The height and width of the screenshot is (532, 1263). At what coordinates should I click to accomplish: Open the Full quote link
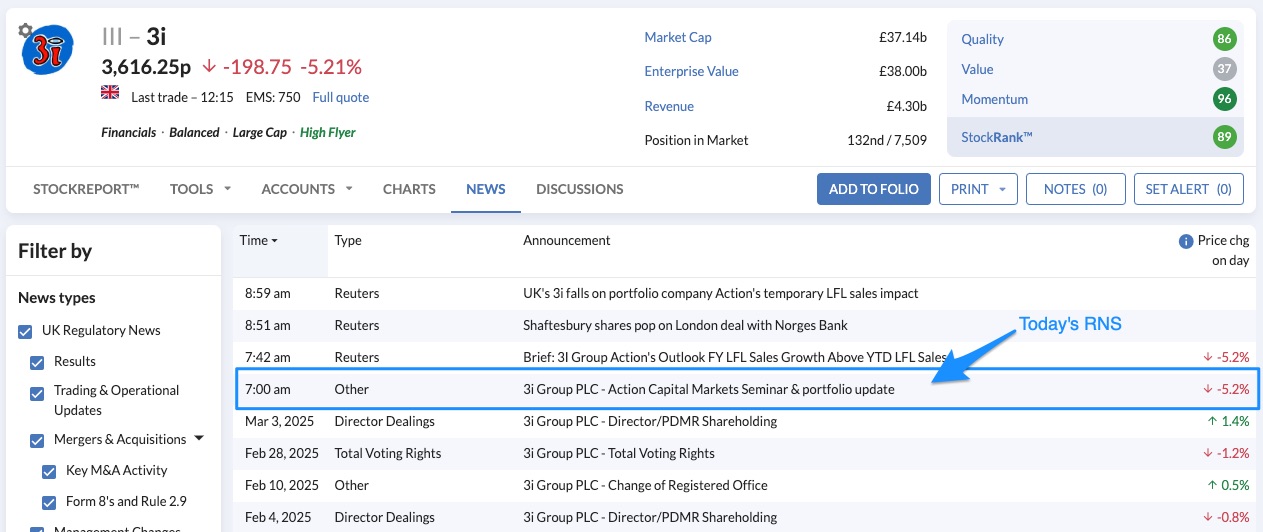pos(341,98)
